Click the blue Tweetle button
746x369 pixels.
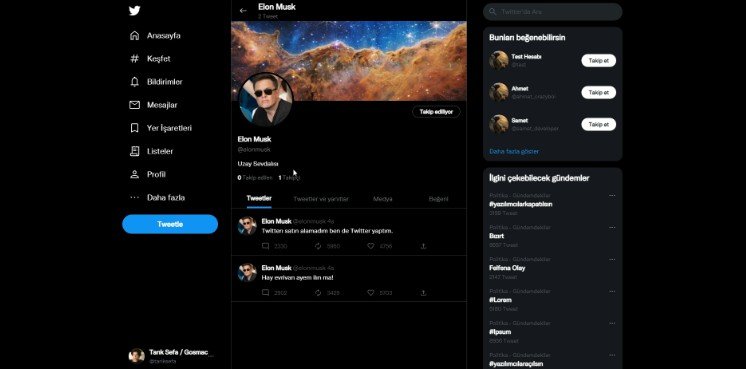click(x=170, y=224)
